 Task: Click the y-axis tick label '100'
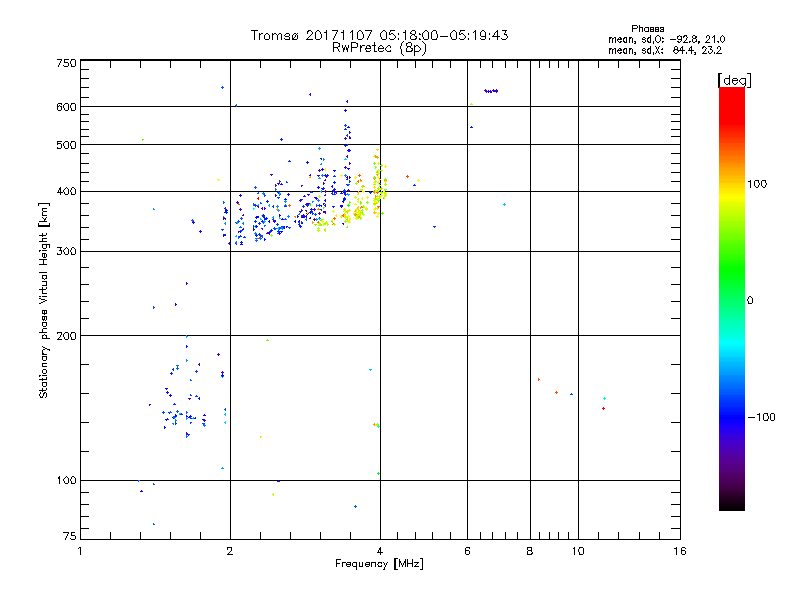[x=66, y=481]
